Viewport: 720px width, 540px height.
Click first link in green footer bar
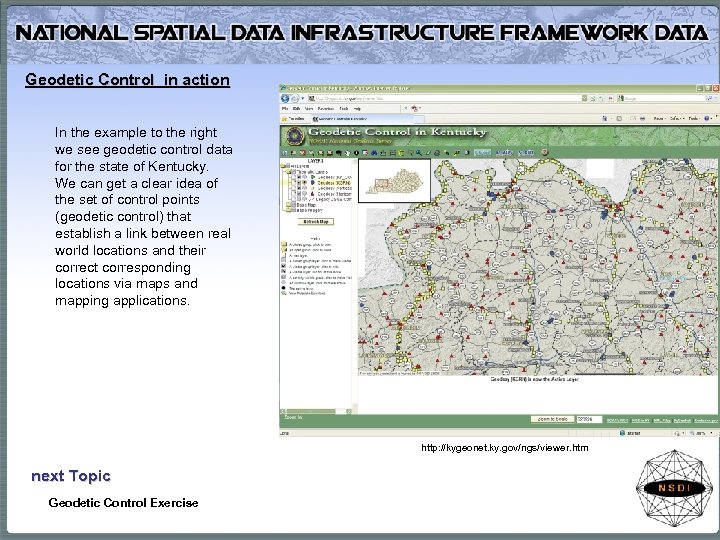(x=617, y=420)
